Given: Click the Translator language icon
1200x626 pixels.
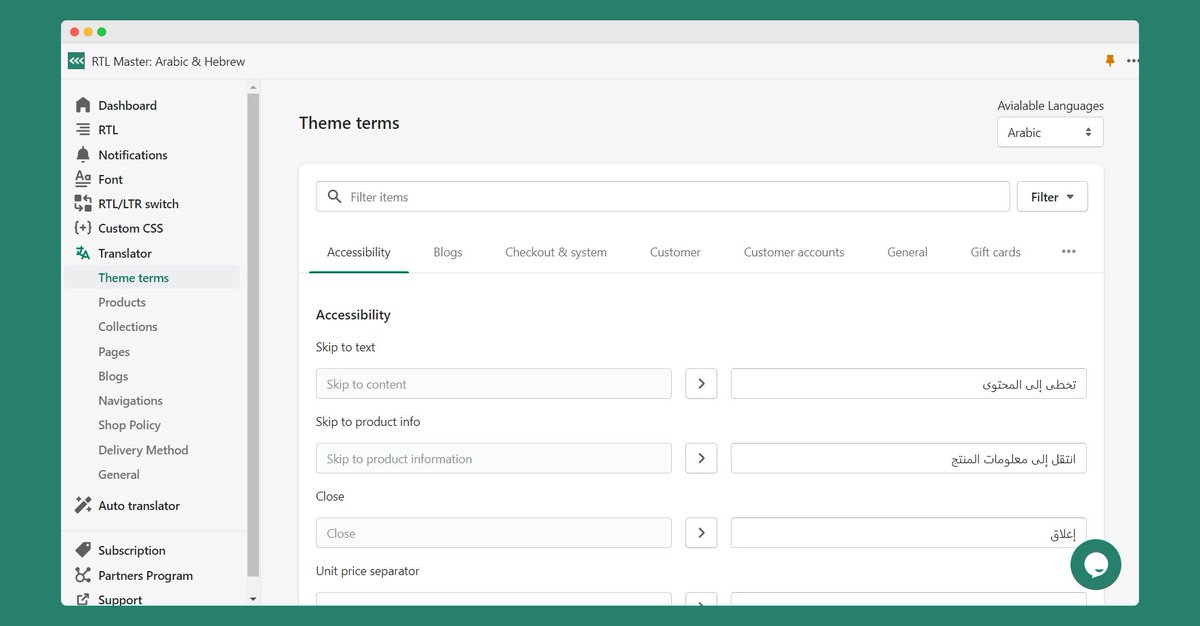Looking at the screenshot, I should [83, 253].
